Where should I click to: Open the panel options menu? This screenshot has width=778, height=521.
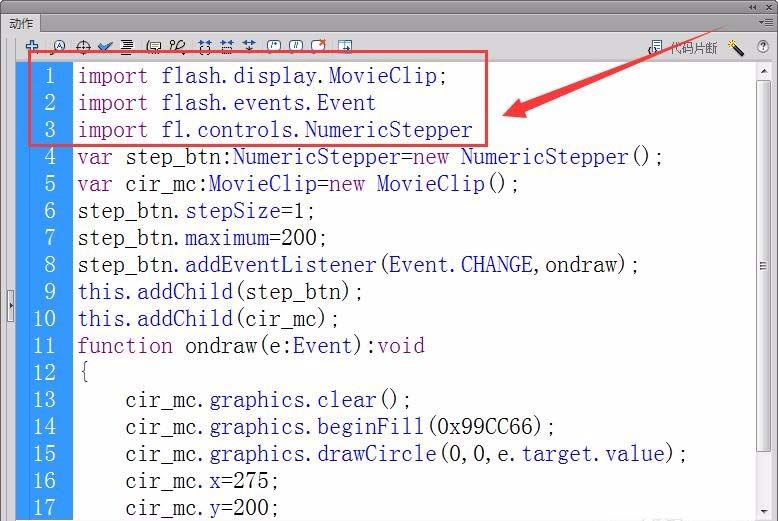point(765,22)
